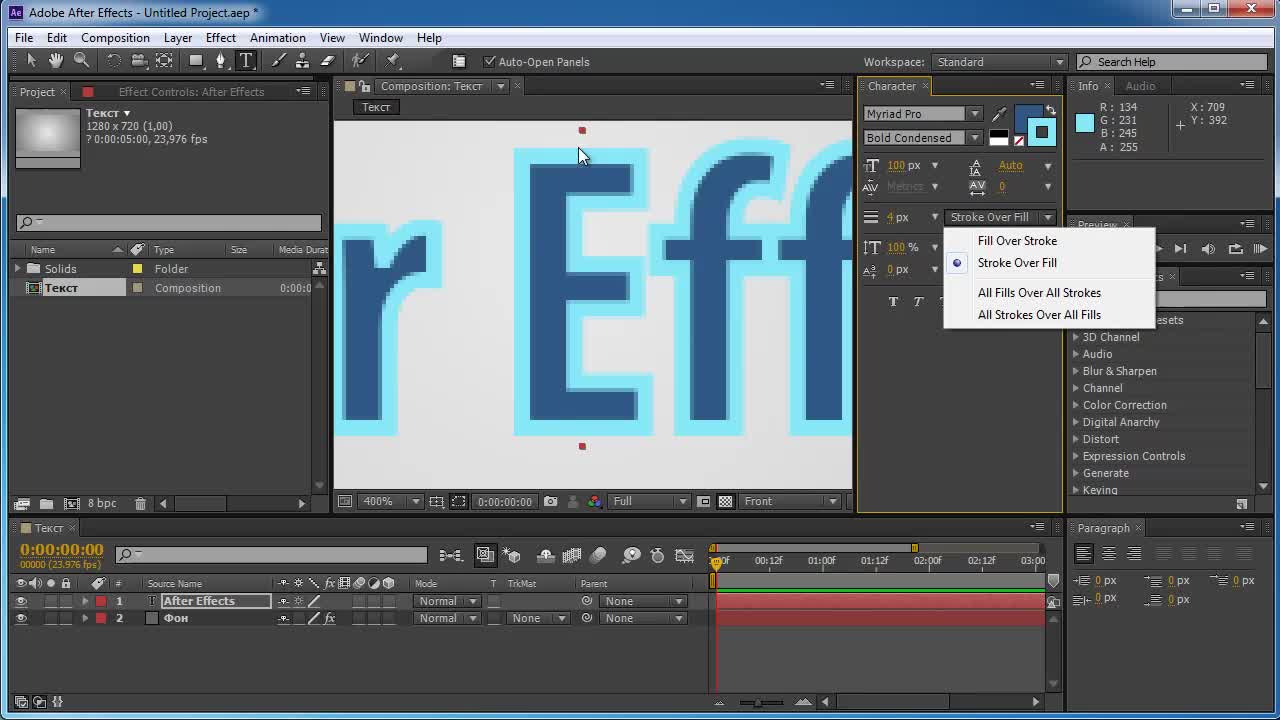Select Fill Over Stroke menu option
Image resolution: width=1280 pixels, height=720 pixels.
[1017, 241]
